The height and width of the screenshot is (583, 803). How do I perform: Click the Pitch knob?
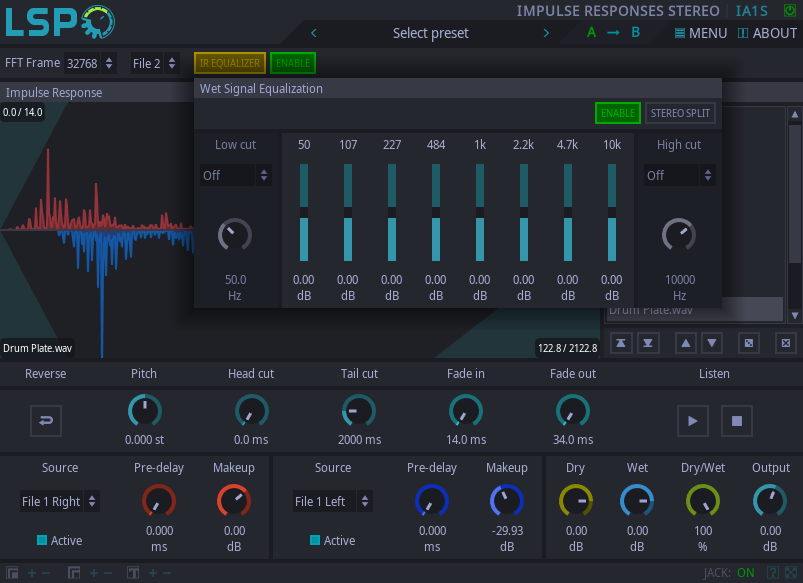pyautogui.click(x=145, y=411)
